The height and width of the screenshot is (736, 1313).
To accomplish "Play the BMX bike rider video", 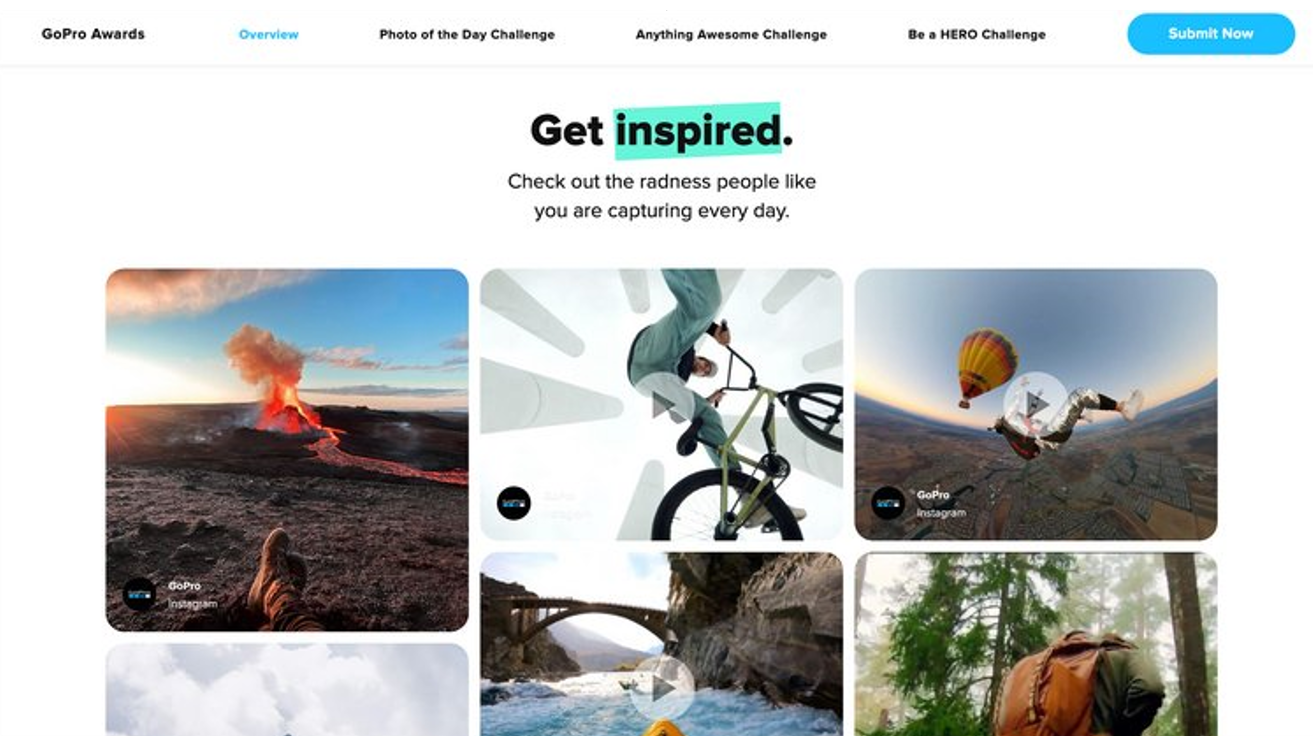I will point(661,404).
